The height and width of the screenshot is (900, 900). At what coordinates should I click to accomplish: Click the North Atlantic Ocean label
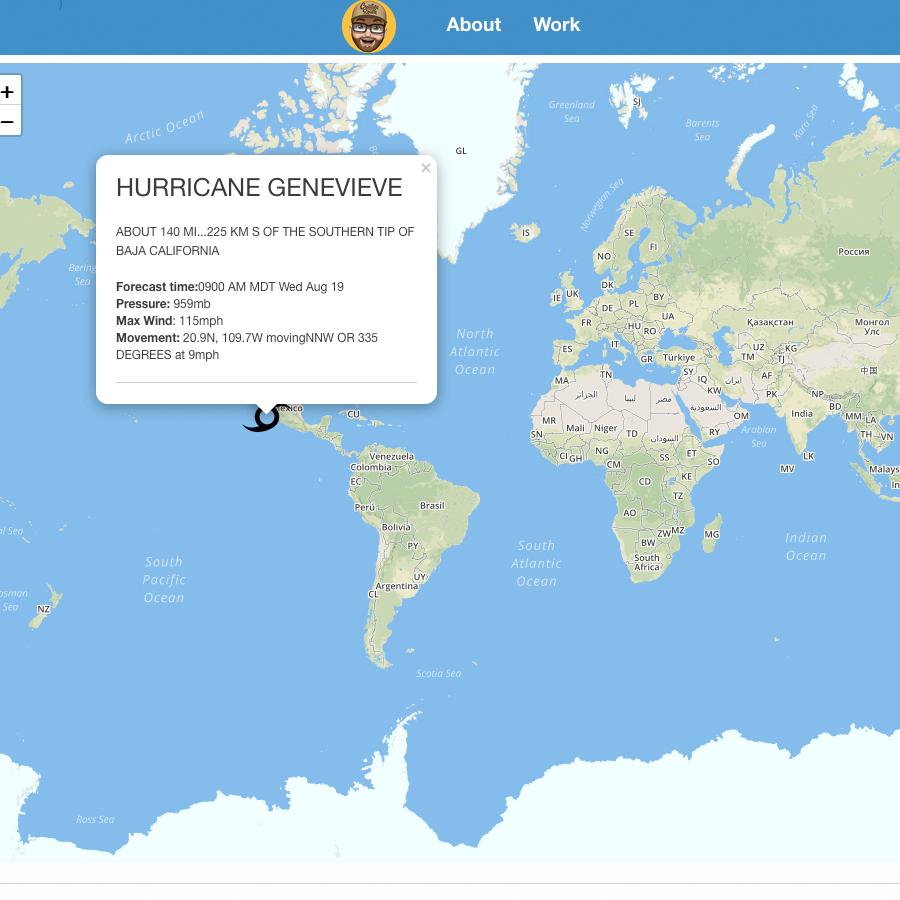(x=475, y=351)
